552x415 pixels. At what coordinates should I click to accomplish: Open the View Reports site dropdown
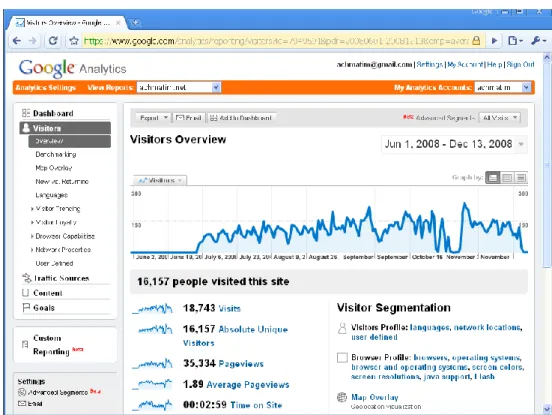click(179, 87)
